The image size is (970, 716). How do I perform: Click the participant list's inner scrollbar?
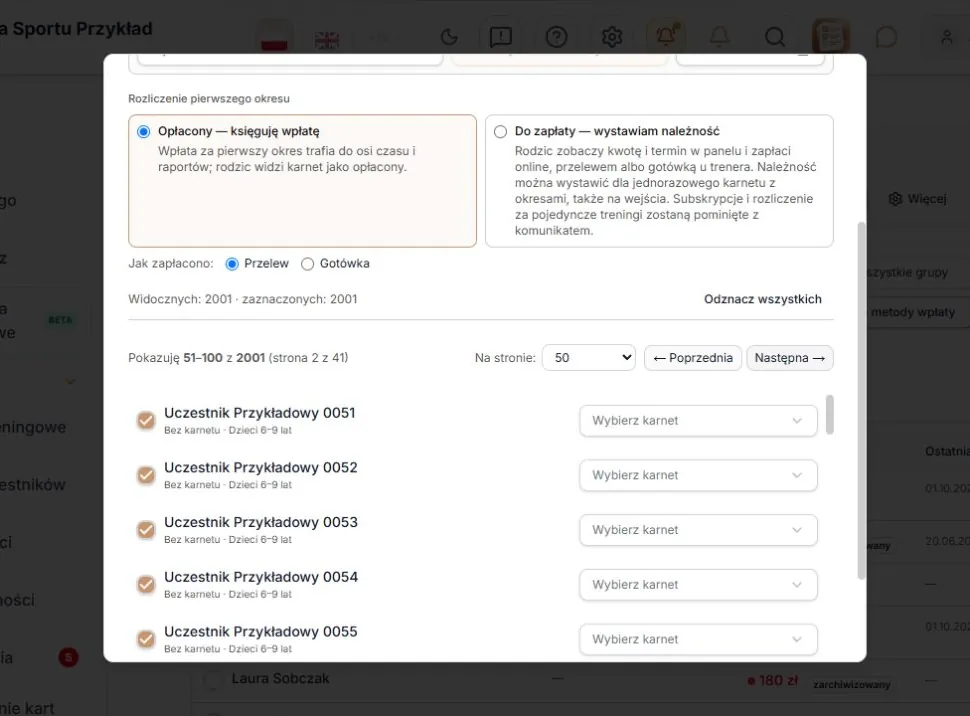(x=830, y=415)
